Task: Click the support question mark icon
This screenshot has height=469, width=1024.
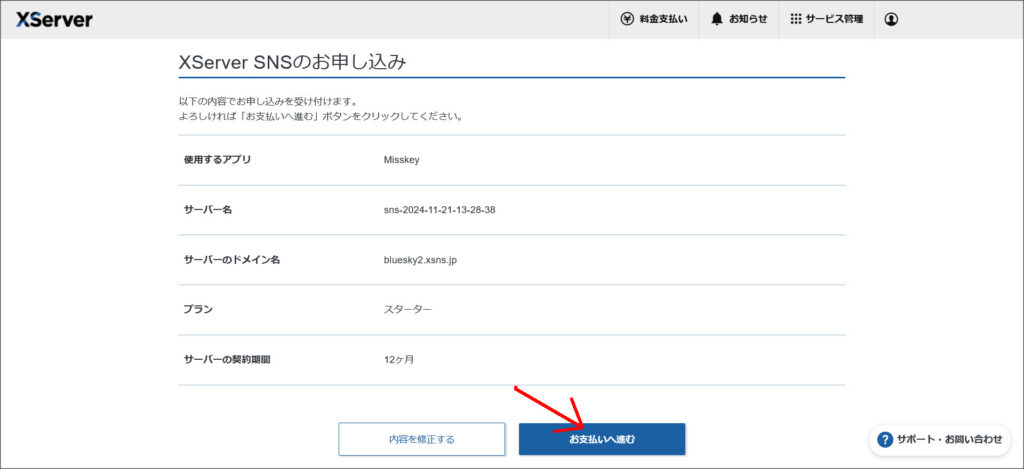Action: tap(885, 440)
